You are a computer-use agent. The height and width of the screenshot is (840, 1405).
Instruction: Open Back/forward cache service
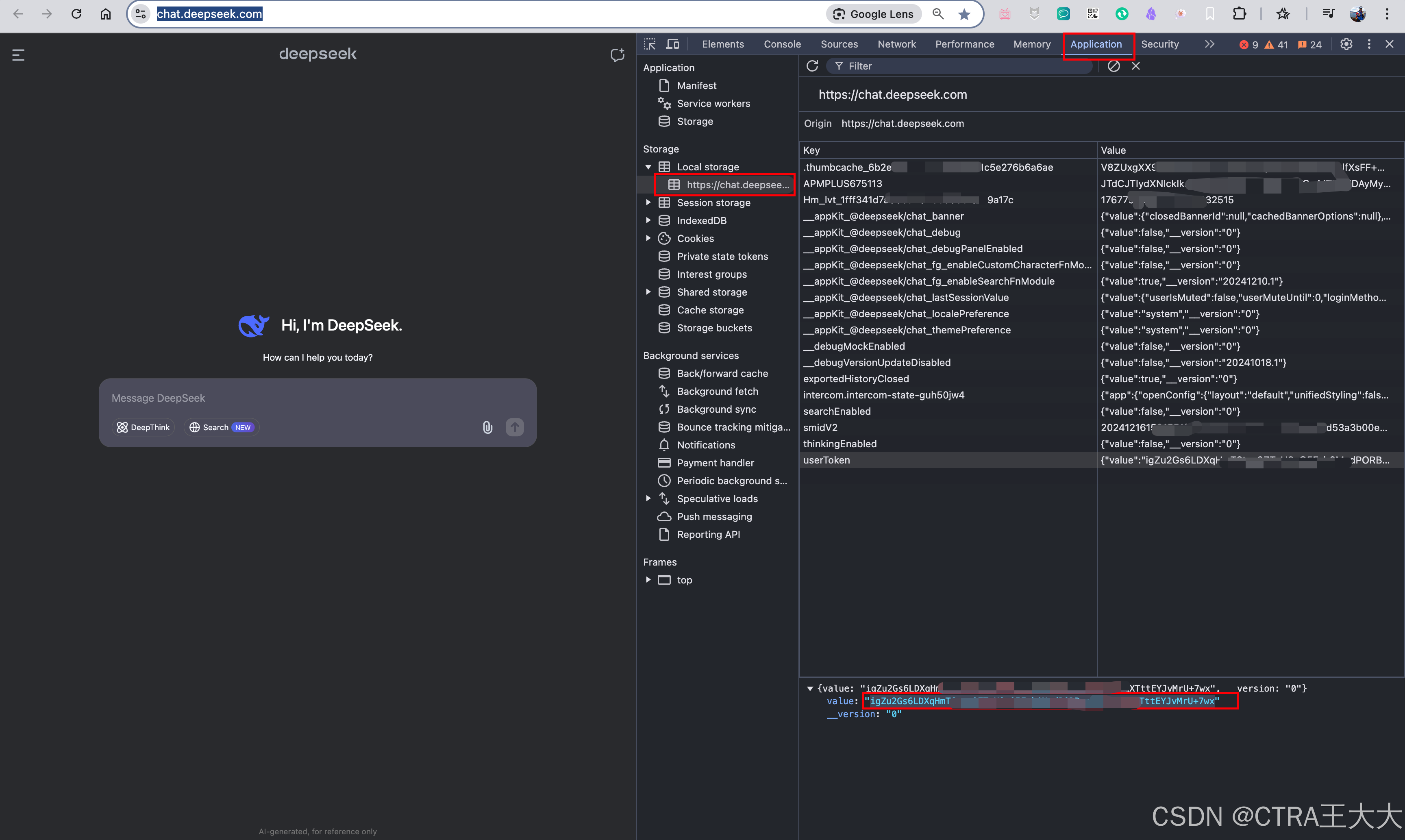pyautogui.click(x=722, y=374)
